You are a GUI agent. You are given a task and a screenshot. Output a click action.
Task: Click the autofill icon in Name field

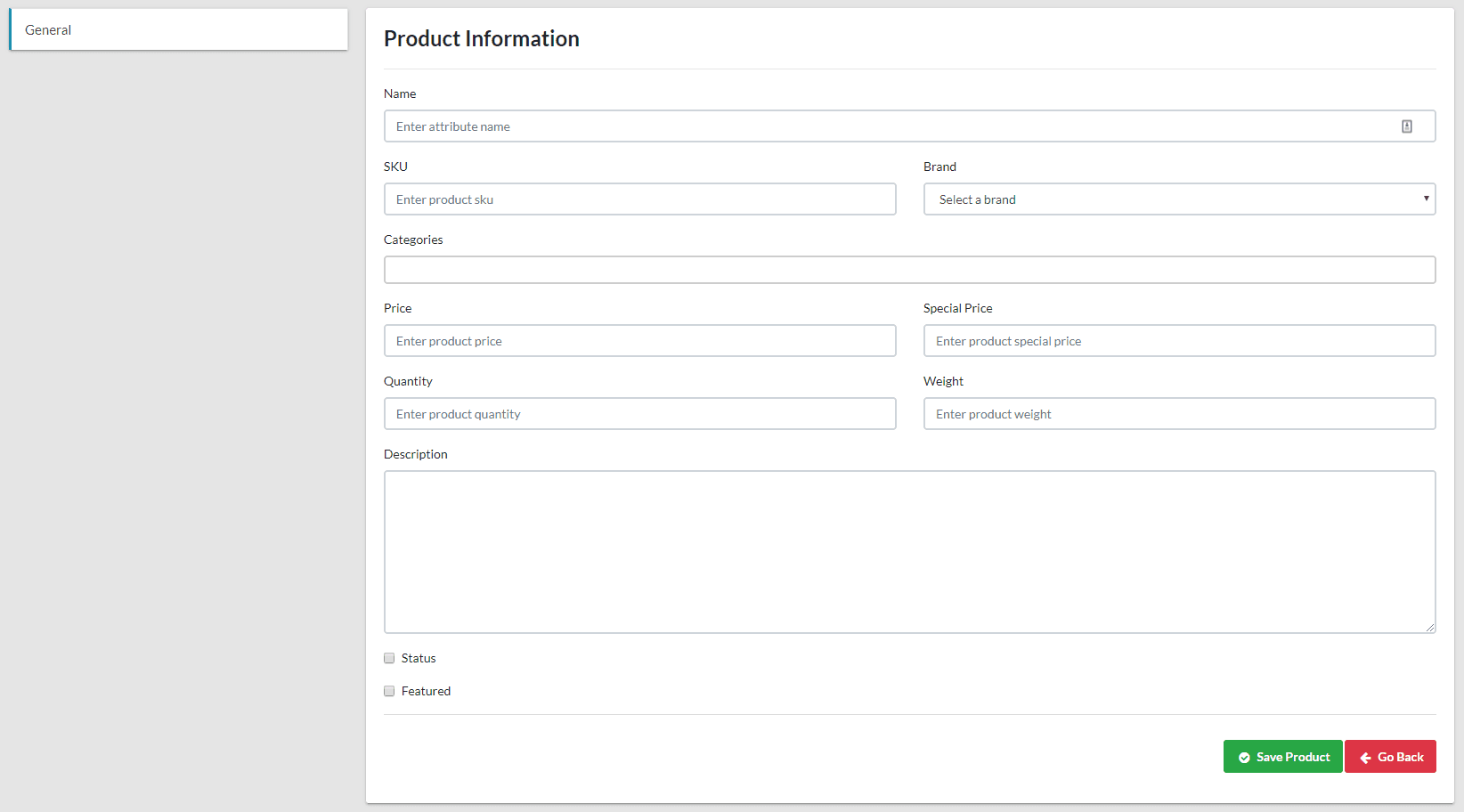point(1407,126)
